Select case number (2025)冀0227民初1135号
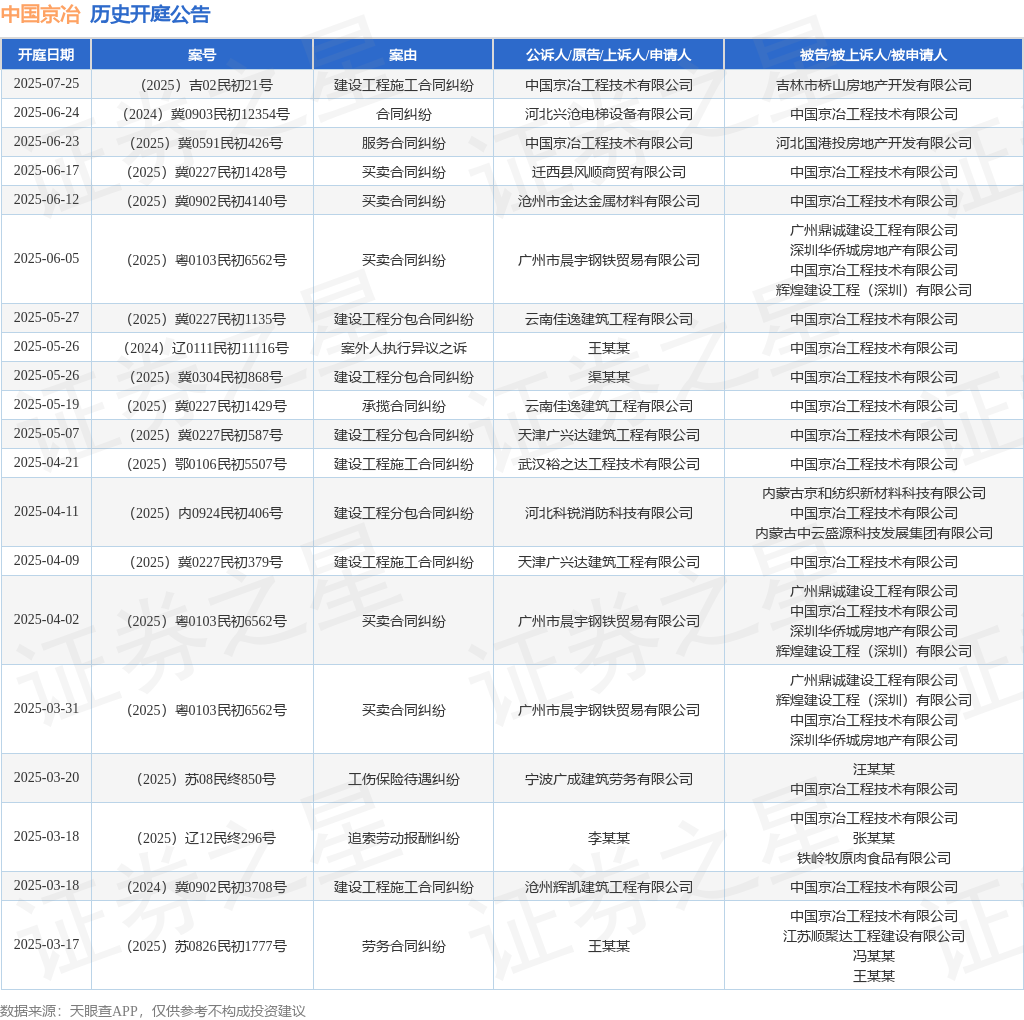This screenshot has height=1020, width=1024. (206, 319)
